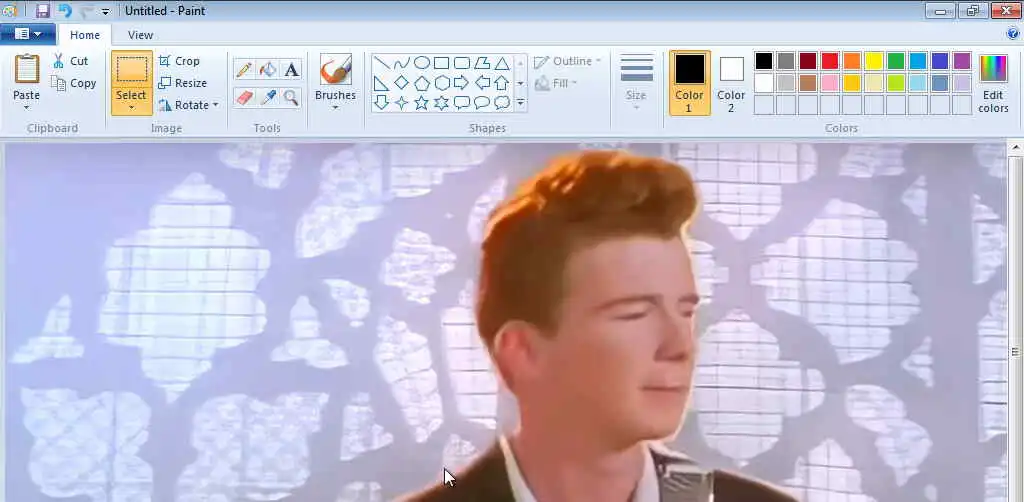The height and width of the screenshot is (502, 1024).
Task: Click the Cut scissors button
Action: tap(71, 61)
